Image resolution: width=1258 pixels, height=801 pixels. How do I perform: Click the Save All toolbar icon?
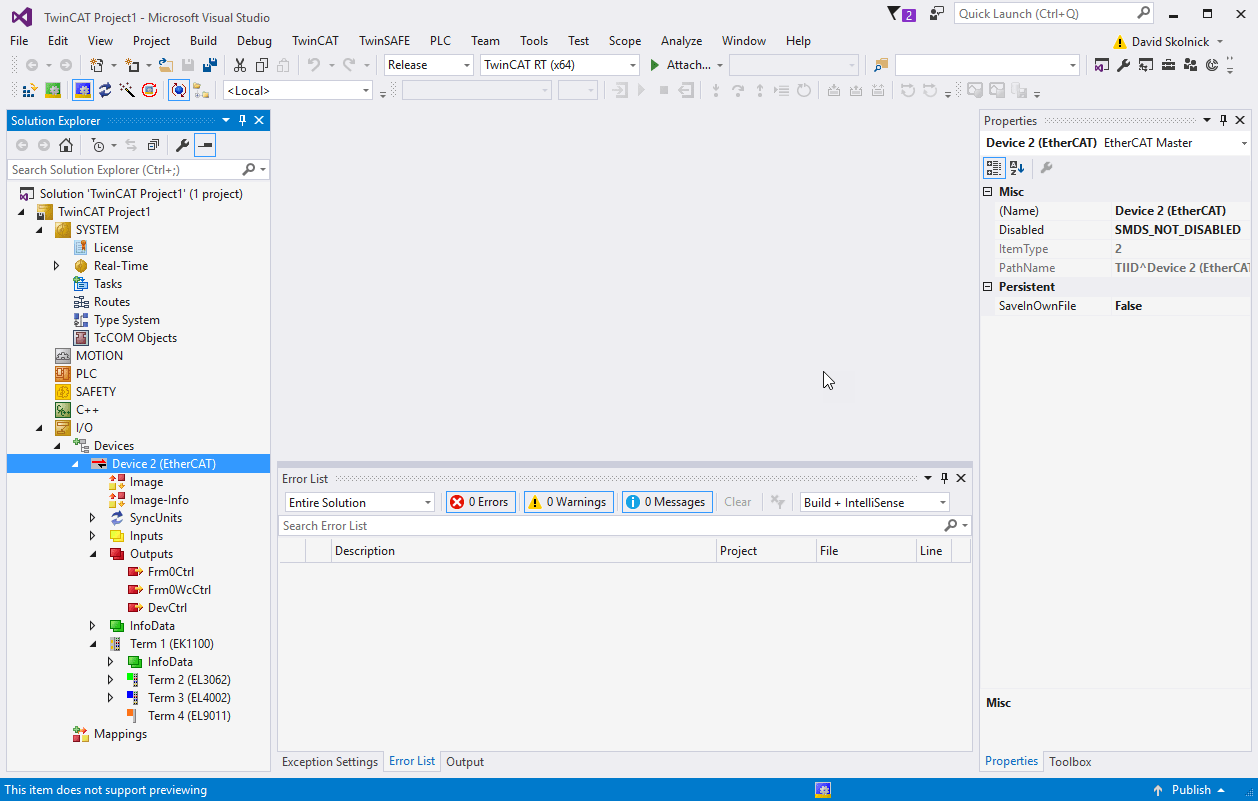[210, 65]
